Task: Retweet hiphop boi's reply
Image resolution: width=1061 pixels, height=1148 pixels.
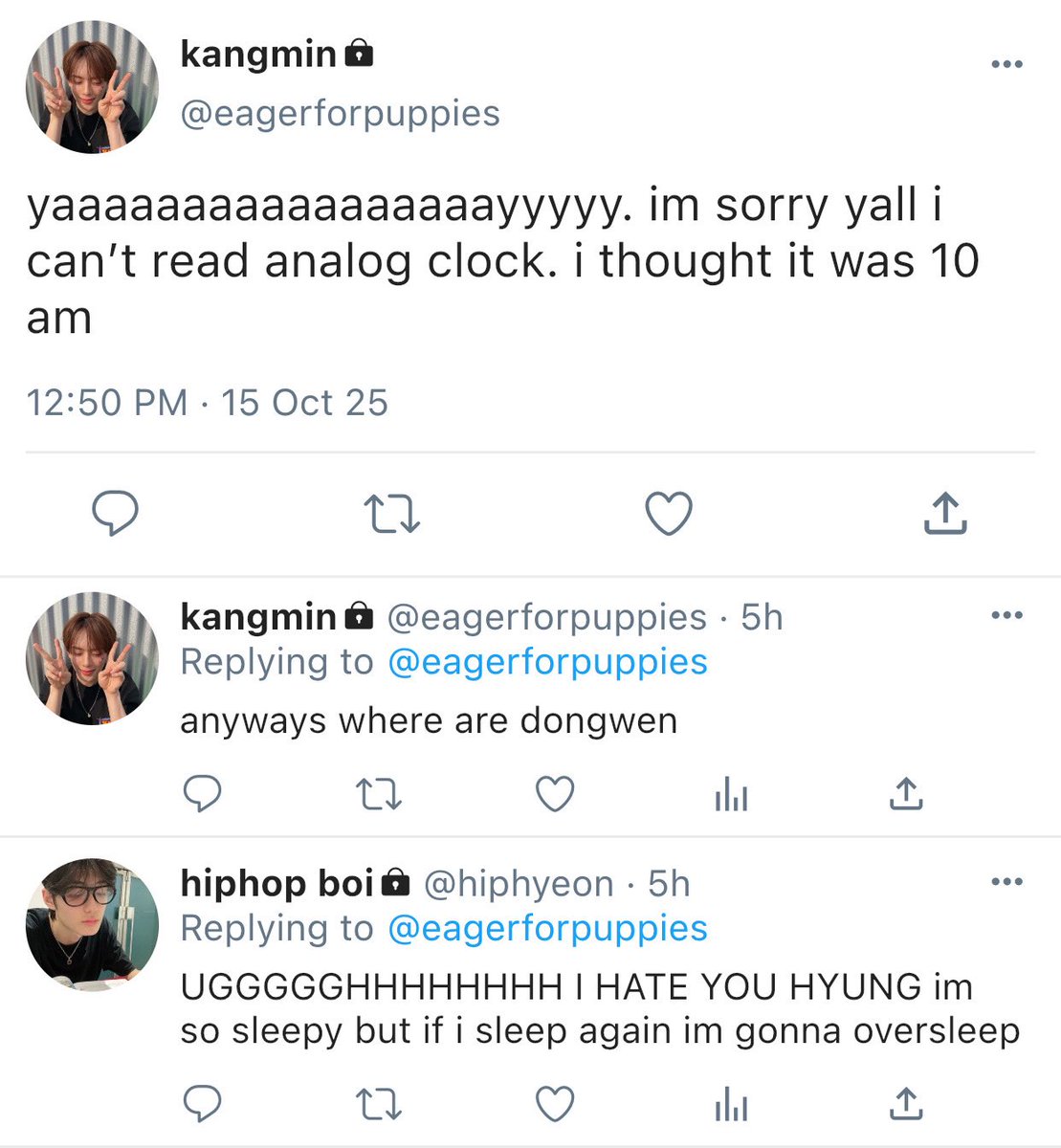Action: [378, 1104]
